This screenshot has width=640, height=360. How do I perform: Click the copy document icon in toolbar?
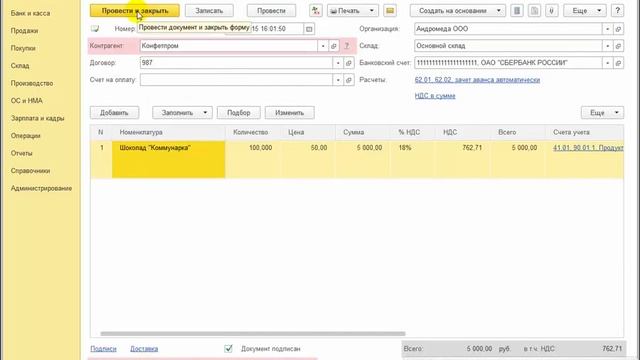(534, 11)
